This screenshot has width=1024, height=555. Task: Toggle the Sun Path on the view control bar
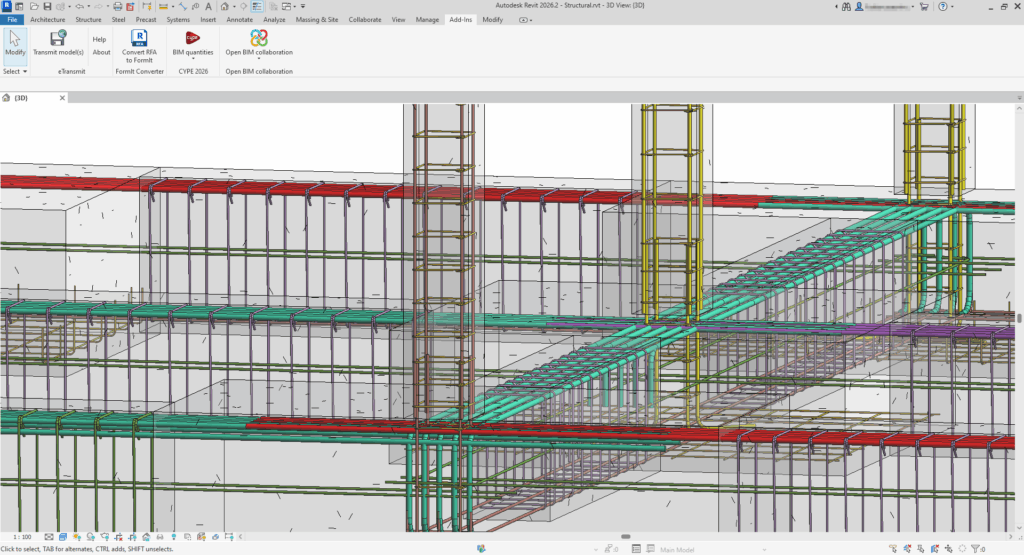(x=76, y=537)
